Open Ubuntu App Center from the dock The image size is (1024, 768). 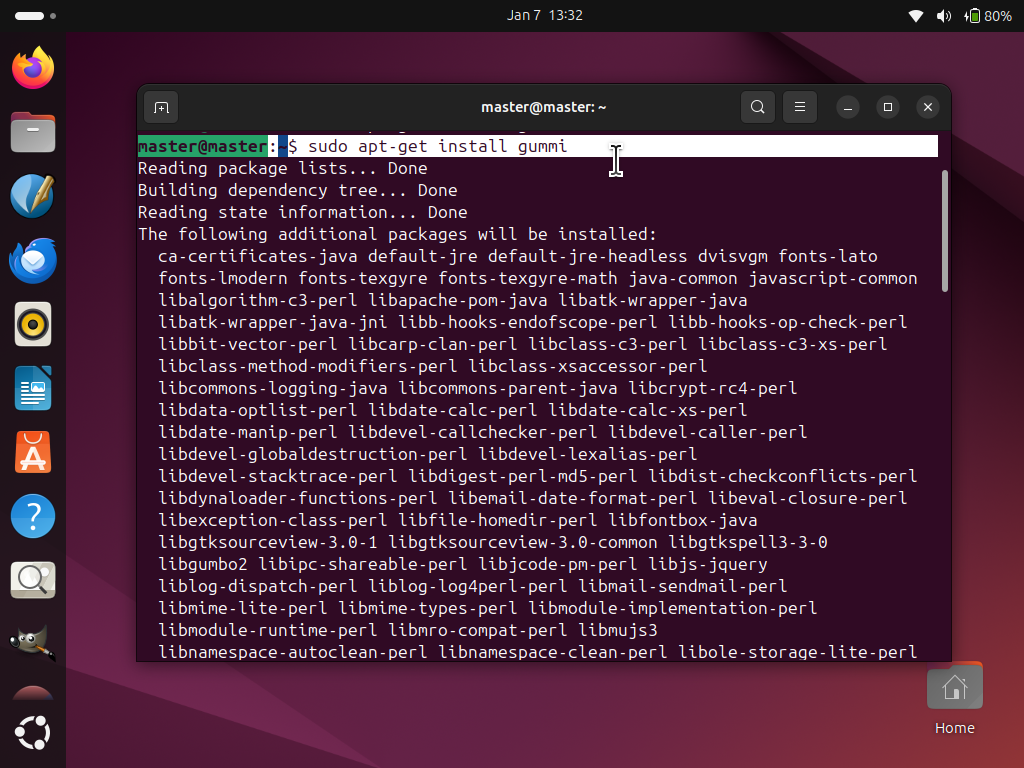click(33, 452)
